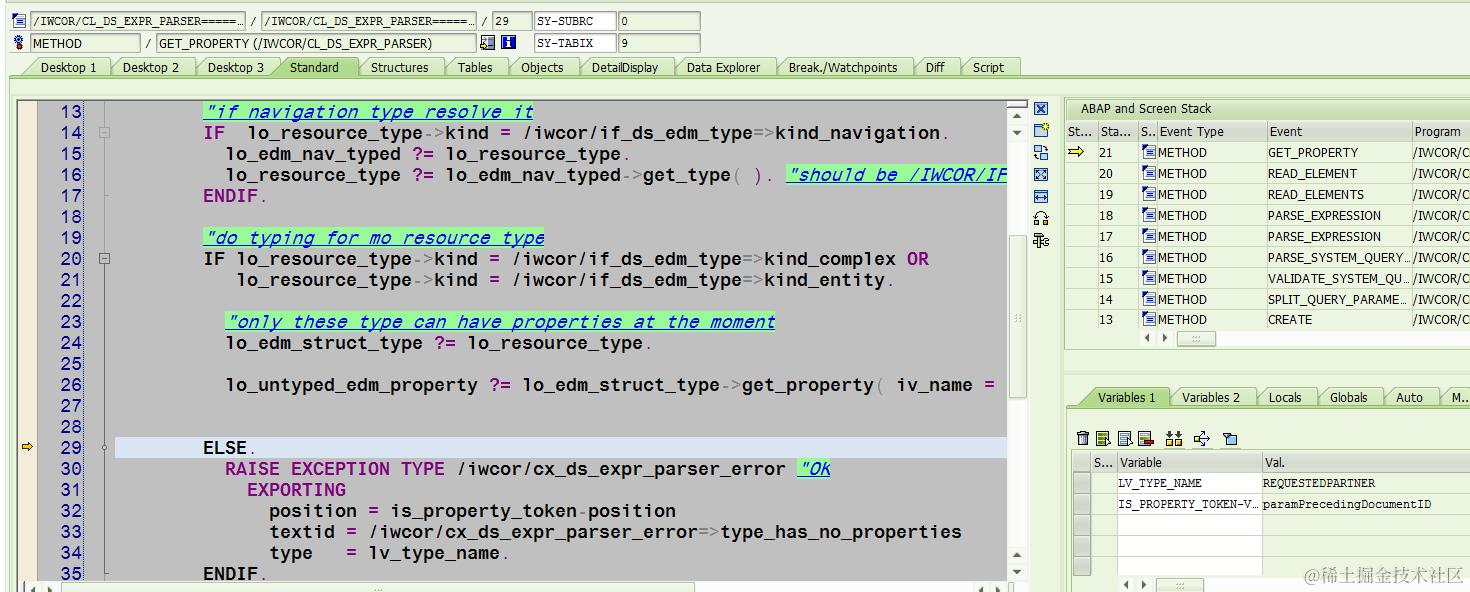Click the blue arrows navigation icon in variables
Image resolution: width=1470 pixels, height=592 pixels.
1202,438
